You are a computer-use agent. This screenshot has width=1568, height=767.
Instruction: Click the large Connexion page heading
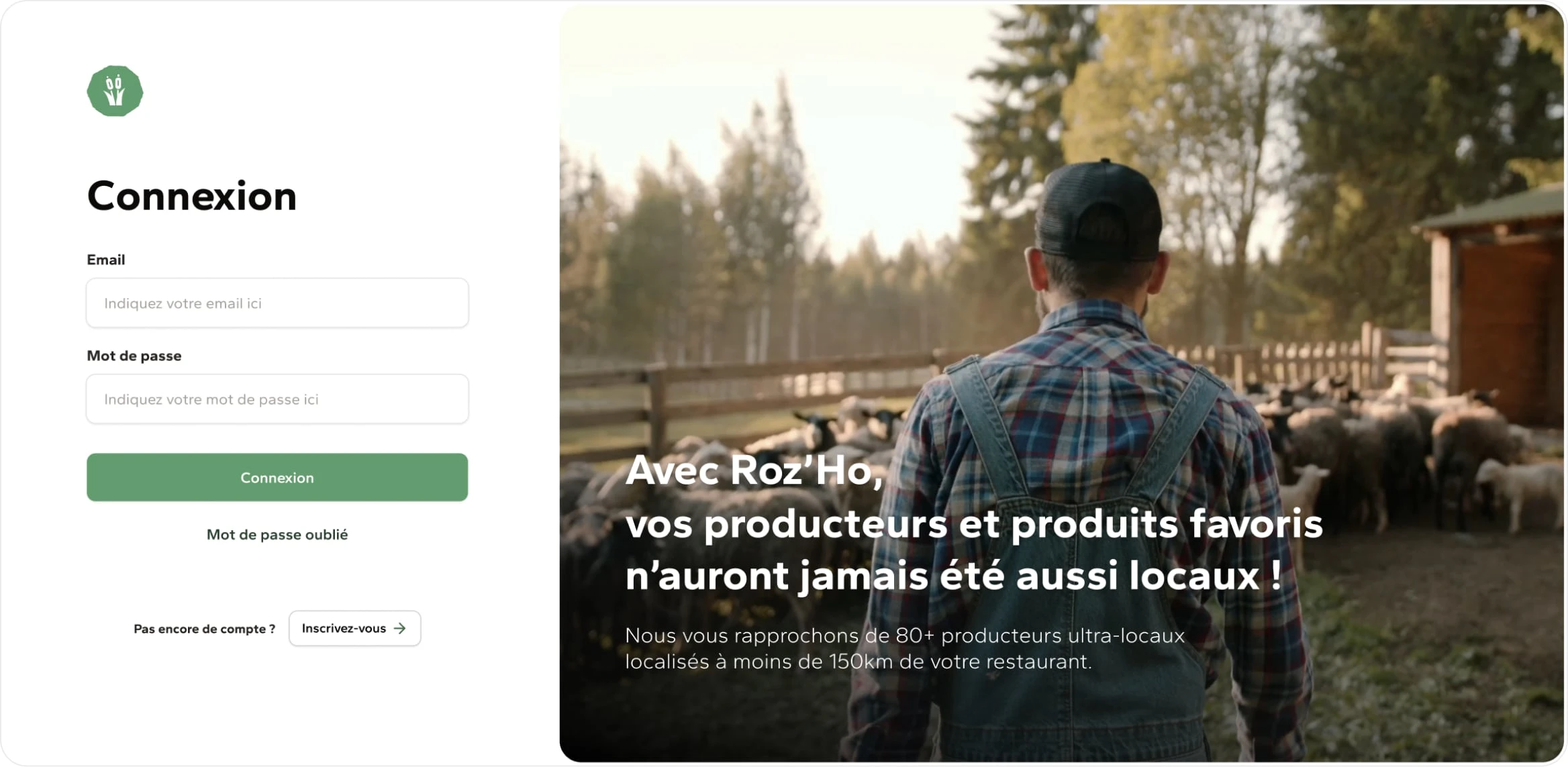pyautogui.click(x=192, y=196)
